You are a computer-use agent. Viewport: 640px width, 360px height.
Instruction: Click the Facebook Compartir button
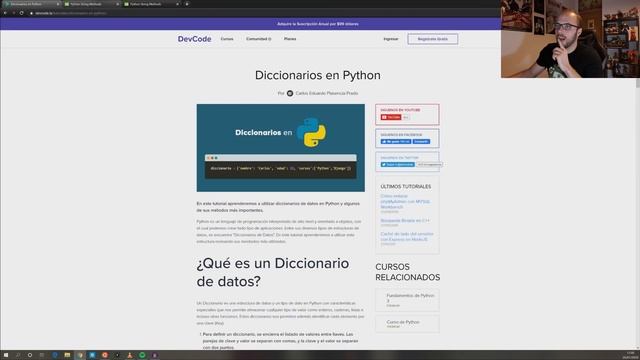click(x=421, y=141)
